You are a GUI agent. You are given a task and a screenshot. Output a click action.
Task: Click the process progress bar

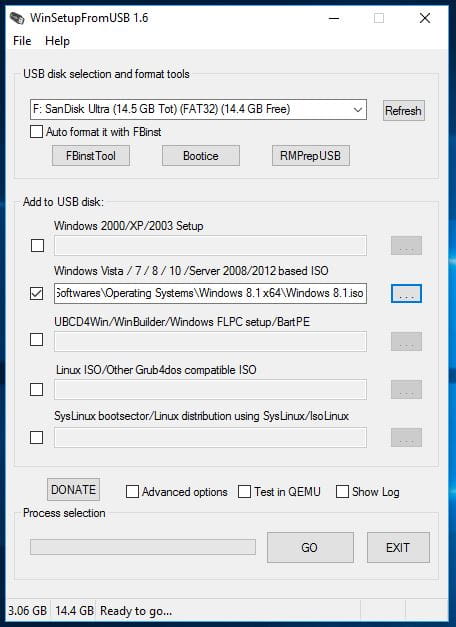pyautogui.click(x=143, y=547)
